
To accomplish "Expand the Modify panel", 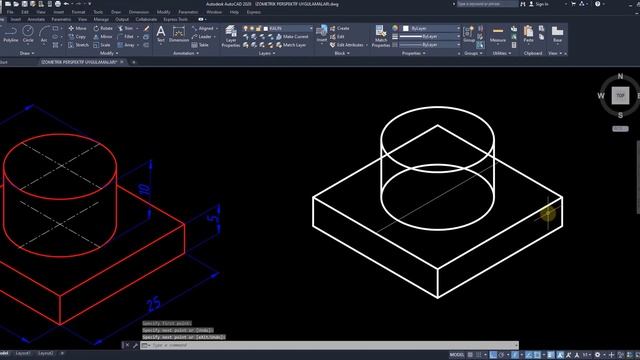I will coord(109,53).
